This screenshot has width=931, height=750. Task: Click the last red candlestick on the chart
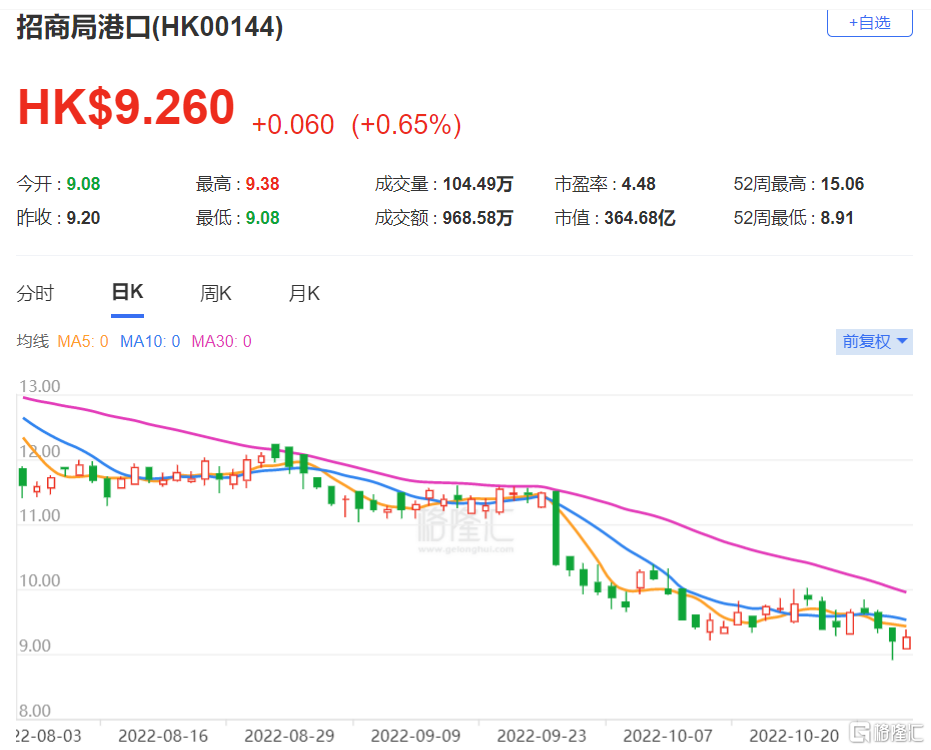(906, 642)
